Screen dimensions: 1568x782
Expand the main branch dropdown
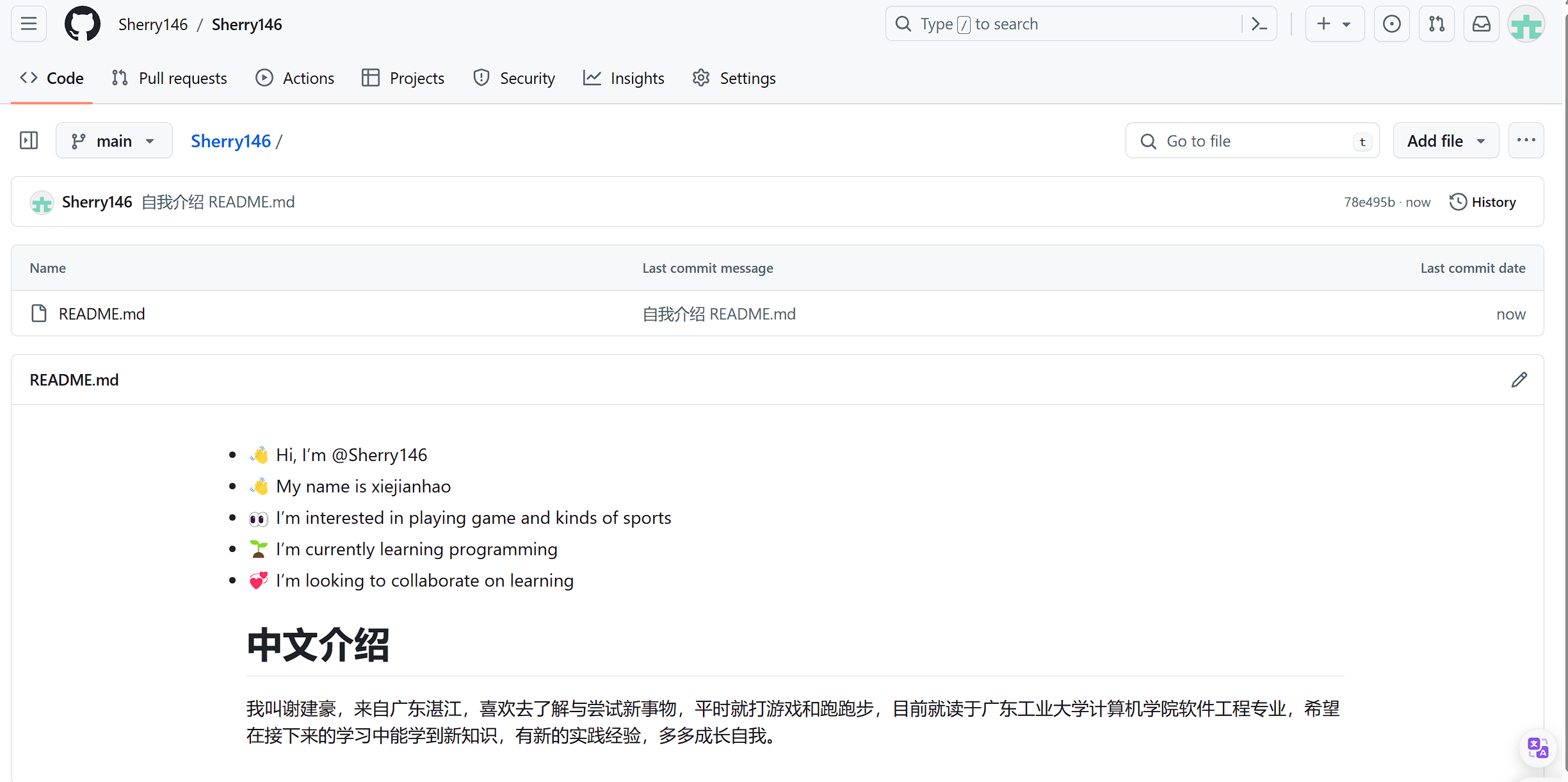[x=114, y=140]
